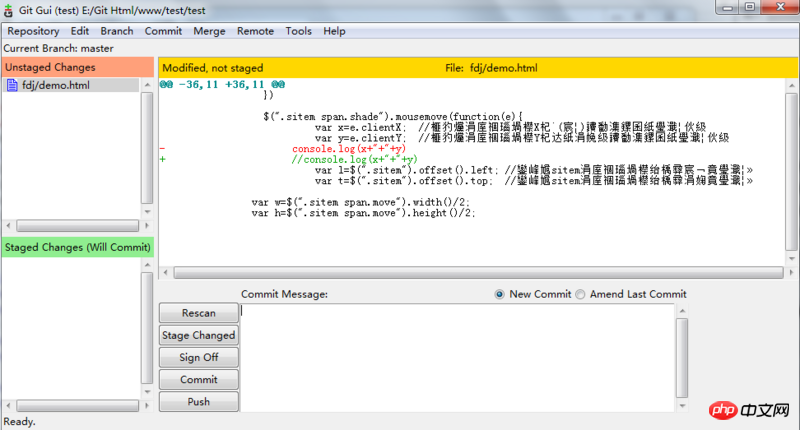800x430 pixels.
Task: Click the Stage Changed button
Action: click(x=198, y=335)
